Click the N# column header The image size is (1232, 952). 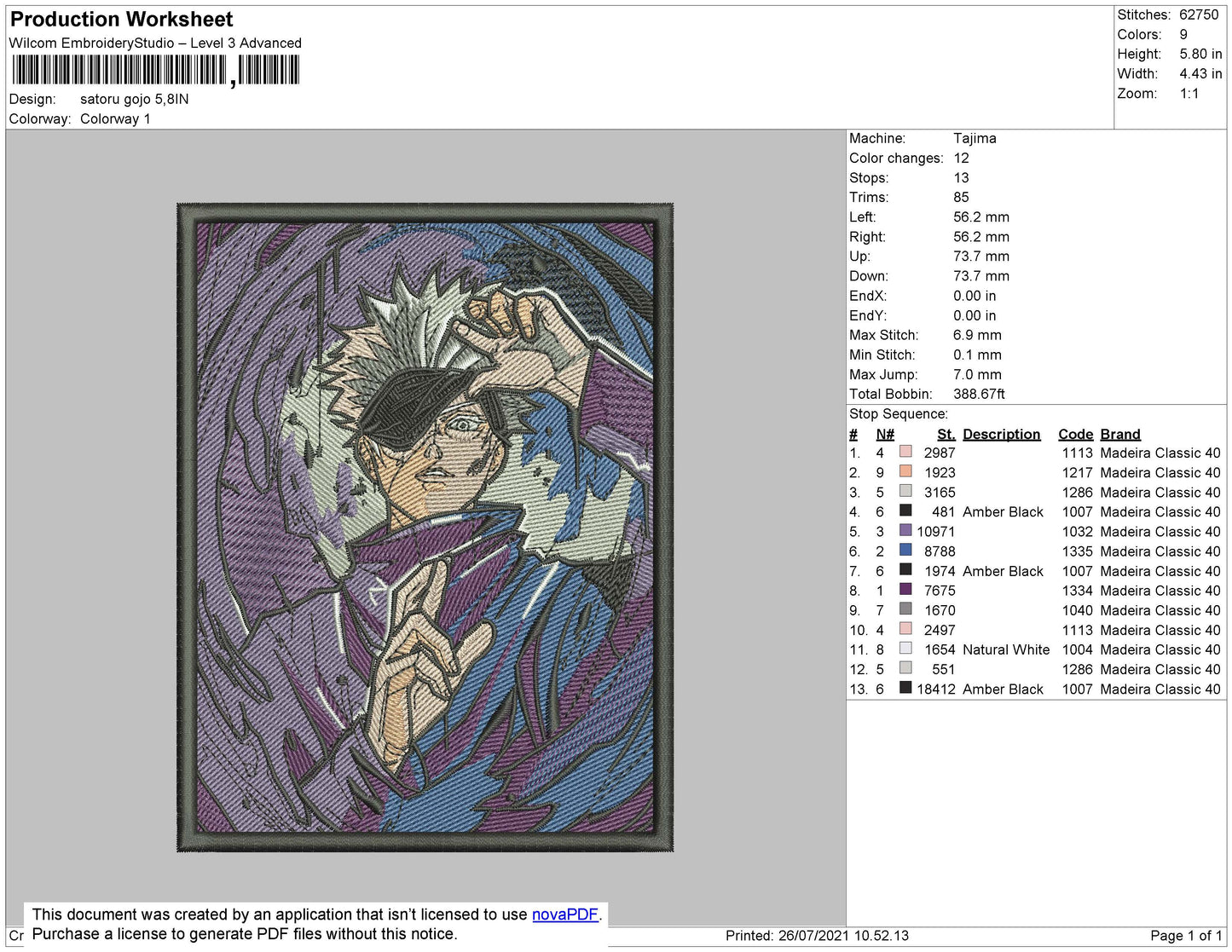click(884, 434)
